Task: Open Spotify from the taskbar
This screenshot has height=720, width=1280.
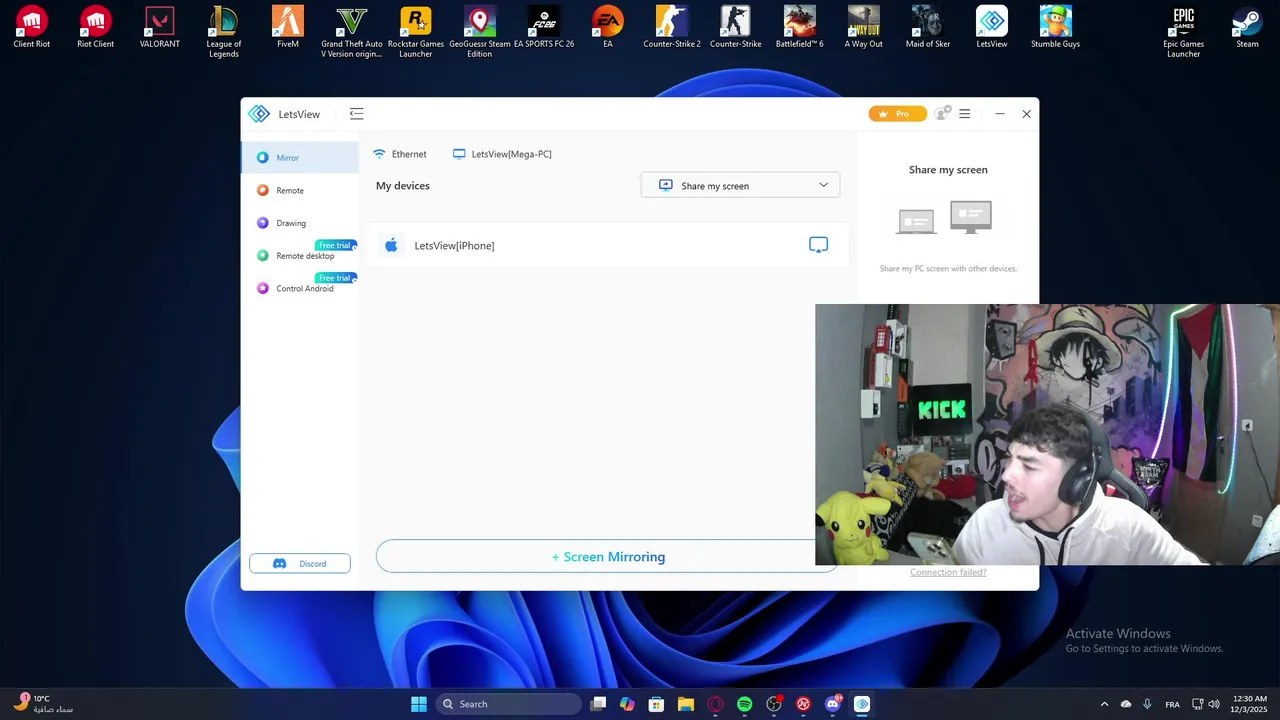Action: pyautogui.click(x=744, y=704)
